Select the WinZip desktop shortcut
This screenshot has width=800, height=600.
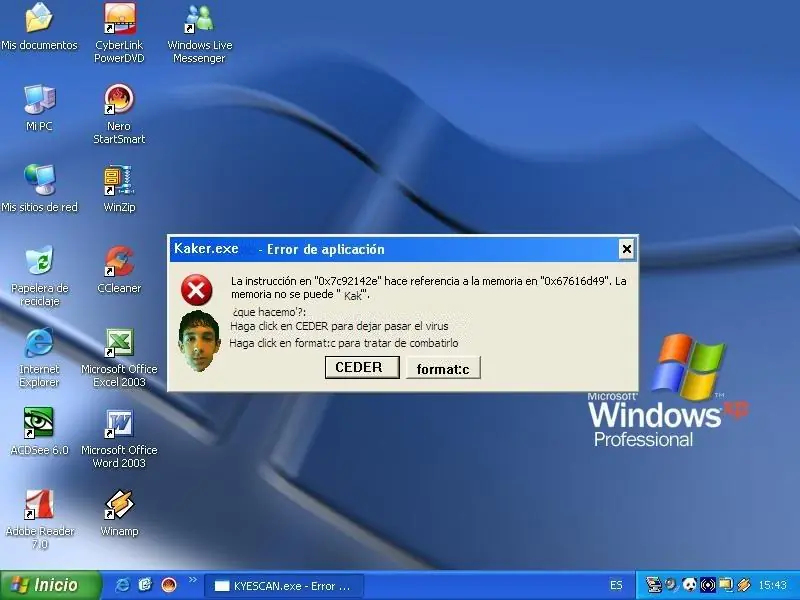[x=119, y=188]
